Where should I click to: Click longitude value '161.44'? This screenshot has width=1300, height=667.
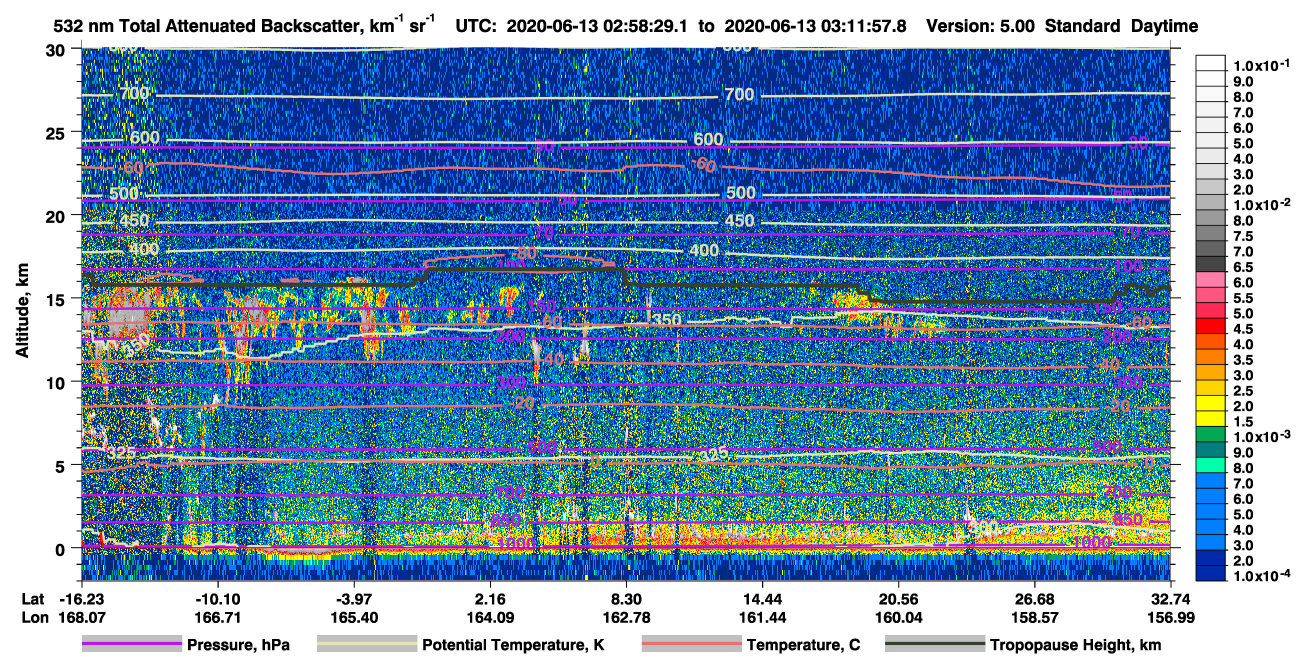tap(762, 616)
